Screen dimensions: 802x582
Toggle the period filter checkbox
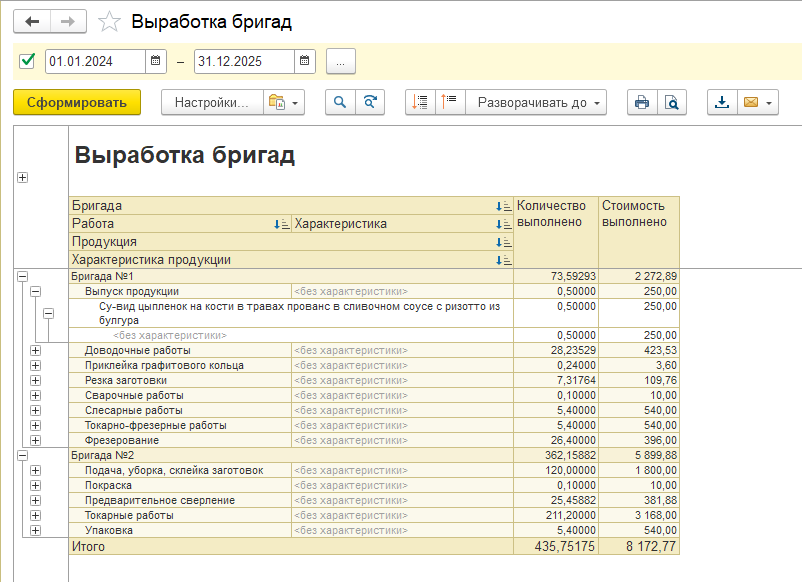[x=27, y=61]
